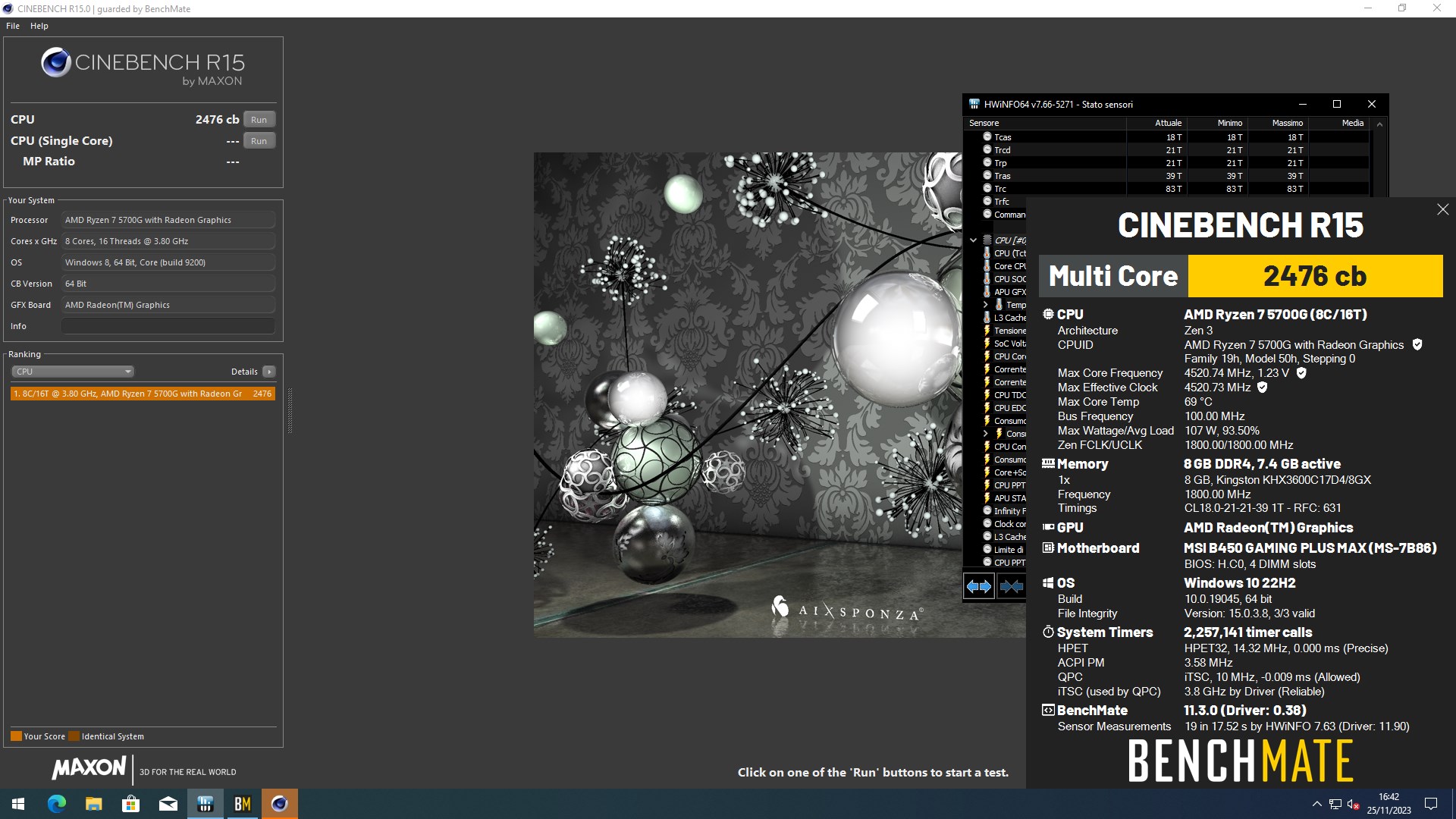Image resolution: width=1456 pixels, height=819 pixels.
Task: Click the Sensore column header in HWiNFO
Action: coord(1045,123)
